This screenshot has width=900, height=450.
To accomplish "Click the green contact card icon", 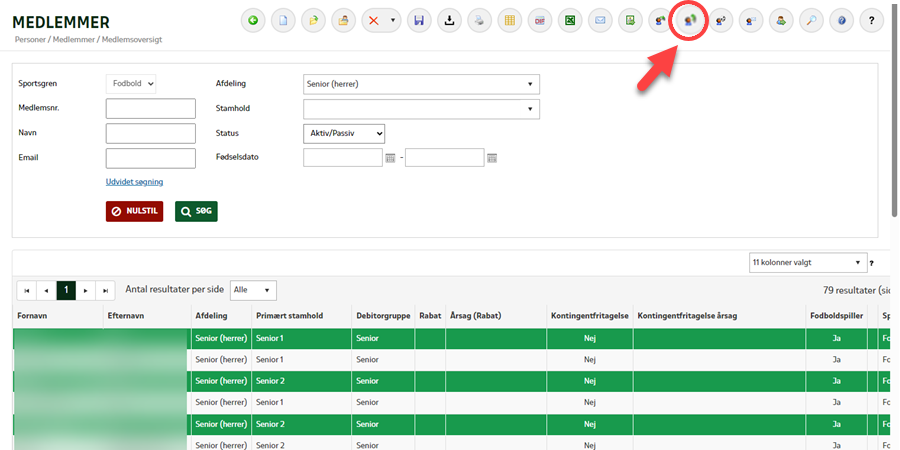I will pyautogui.click(x=630, y=21).
